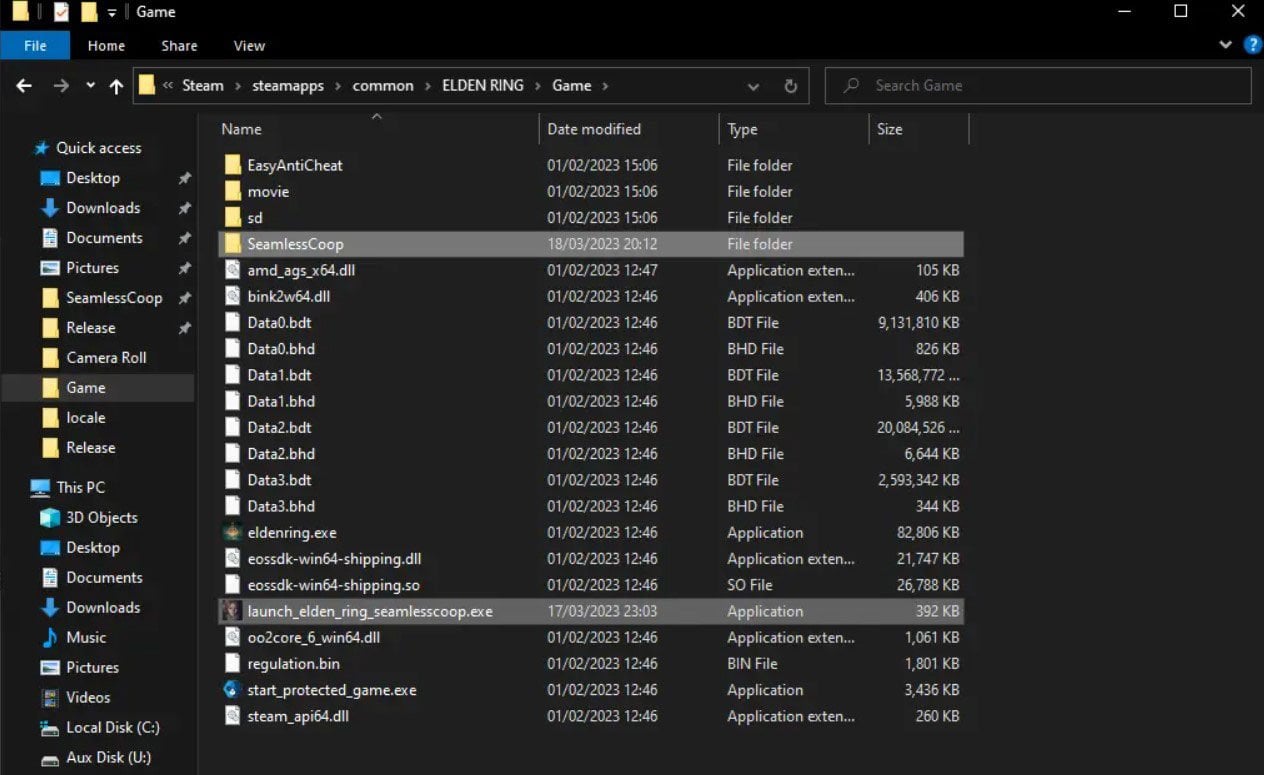Open the recent locations dropdown arrow
Screen dimensions: 1264x775
pyautogui.click(x=90, y=86)
